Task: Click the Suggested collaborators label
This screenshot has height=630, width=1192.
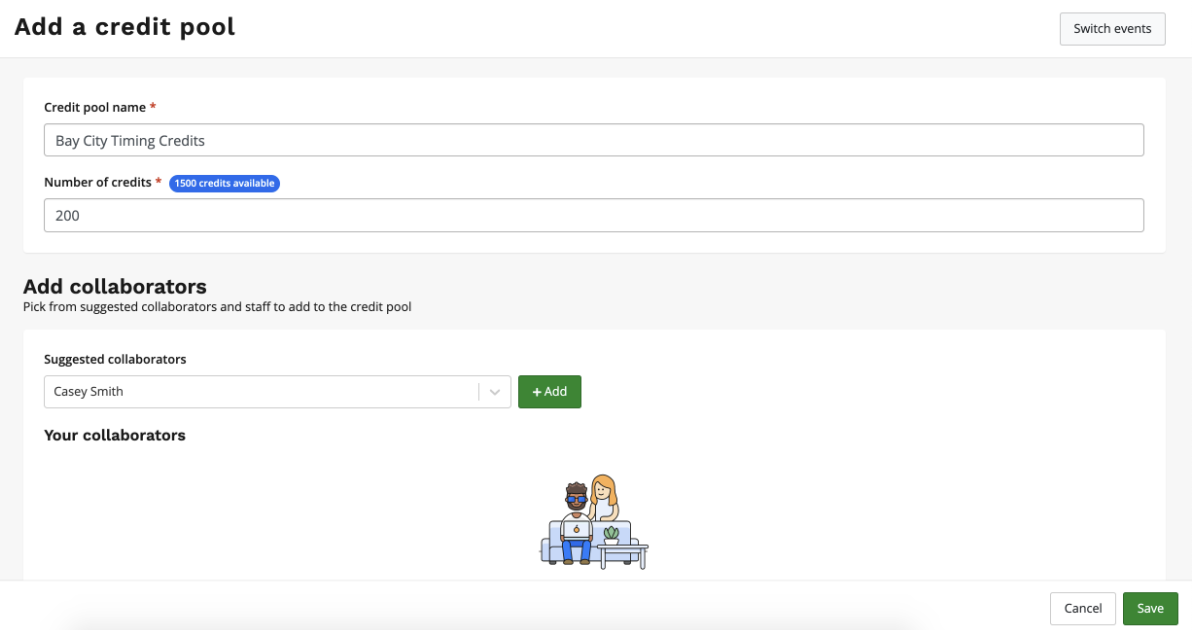Action: click(x=115, y=359)
